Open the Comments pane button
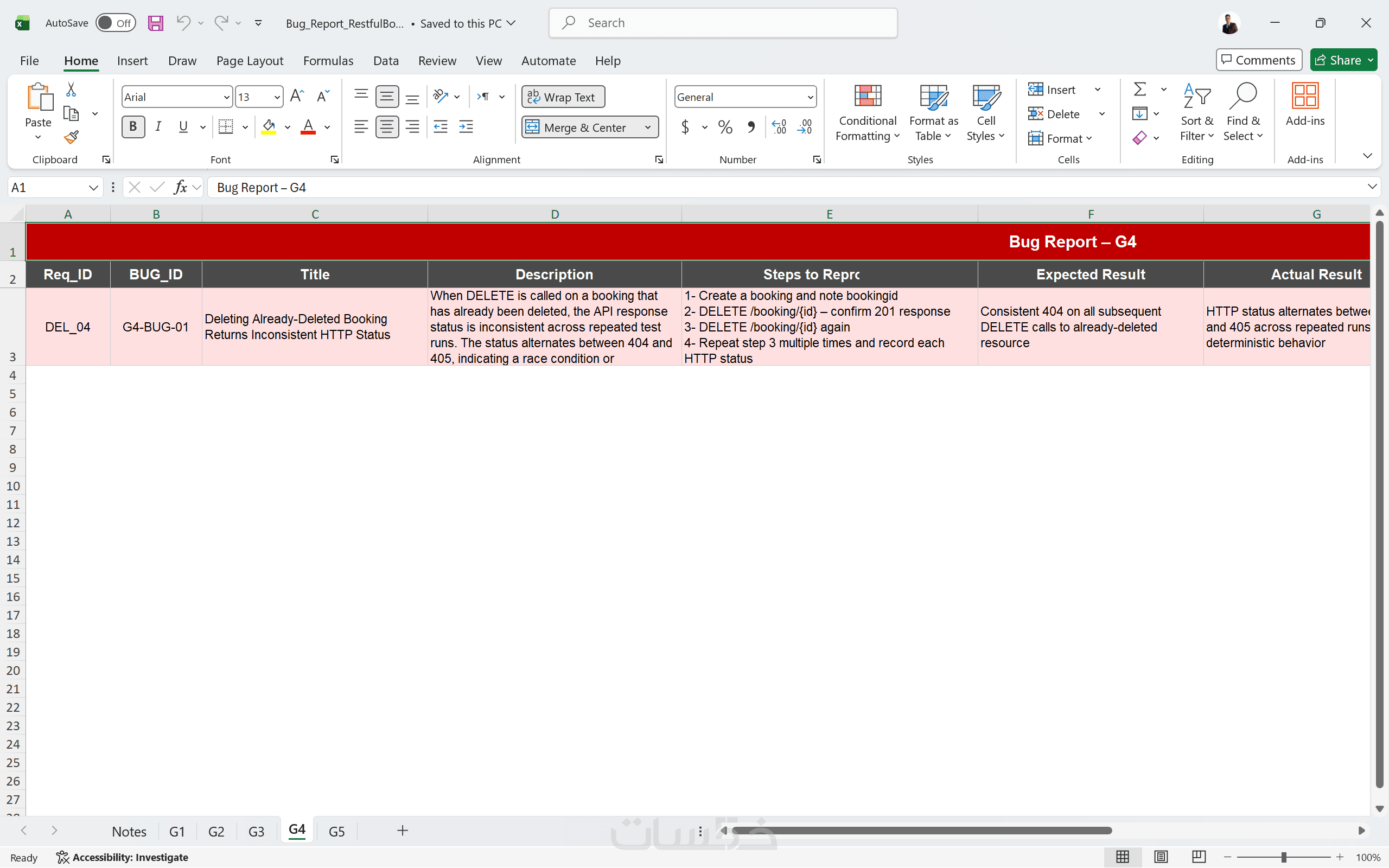The height and width of the screenshot is (868, 1389). (1258, 60)
